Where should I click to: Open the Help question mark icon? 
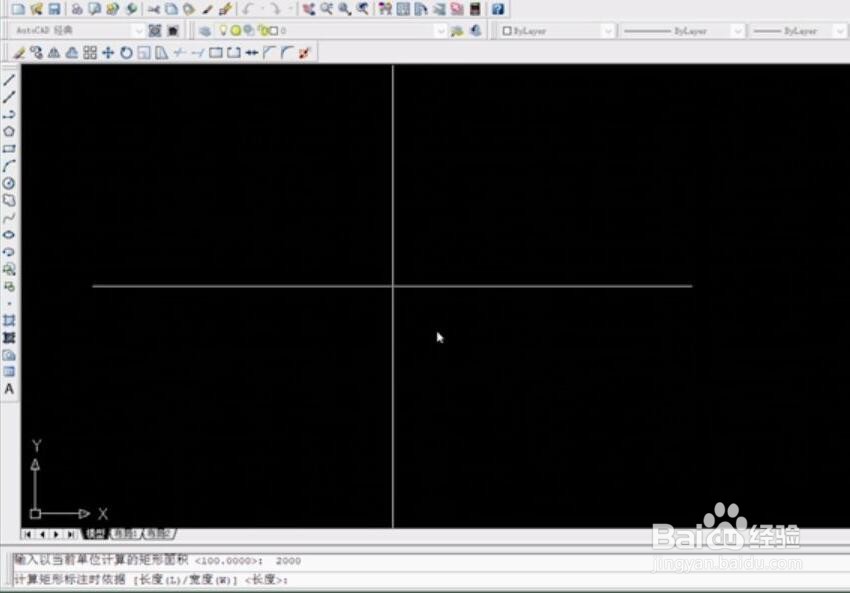498,9
